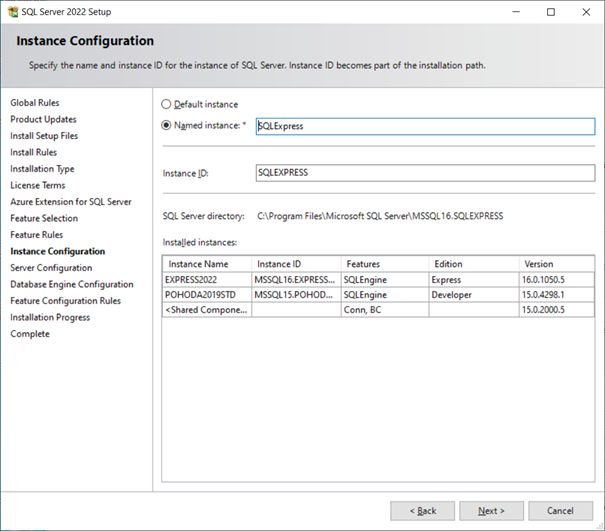Click the SQL Server directory path text
The image size is (605, 531).
click(380, 216)
